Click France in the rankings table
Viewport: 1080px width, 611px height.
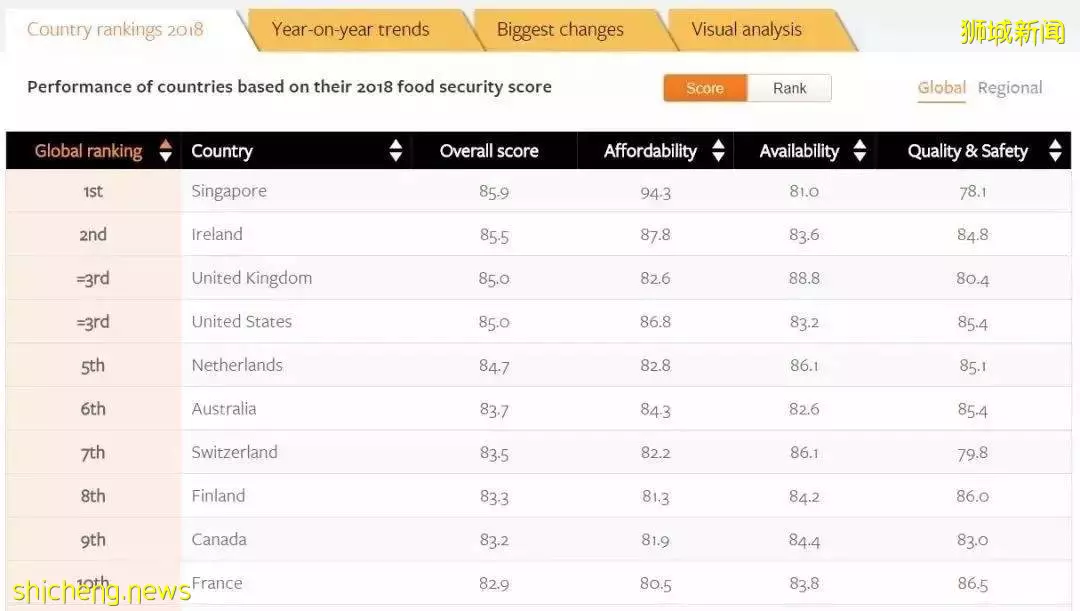(217, 583)
